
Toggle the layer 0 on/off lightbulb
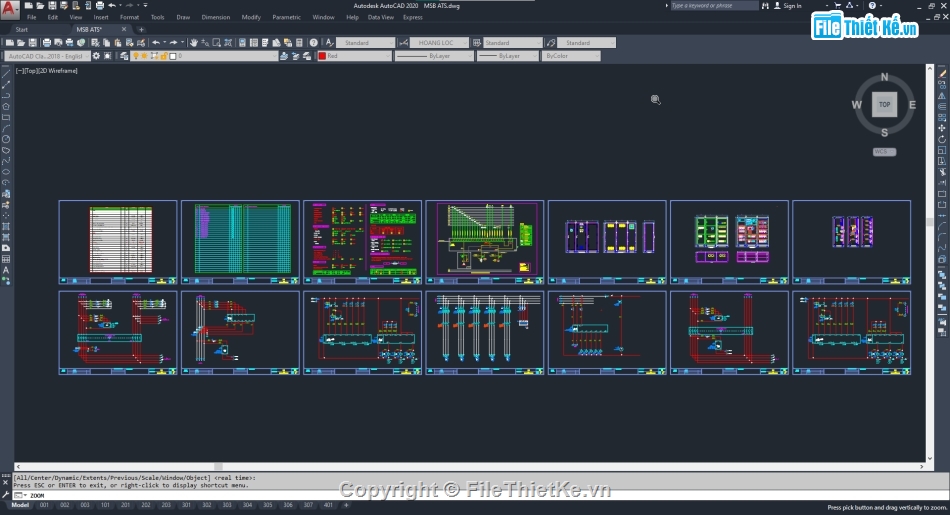coord(136,56)
